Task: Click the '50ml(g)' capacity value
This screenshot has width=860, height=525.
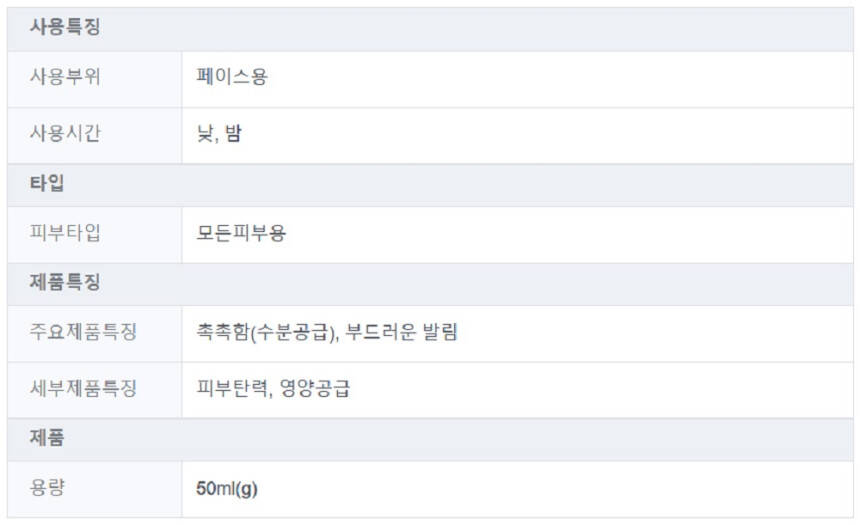Action: point(227,489)
